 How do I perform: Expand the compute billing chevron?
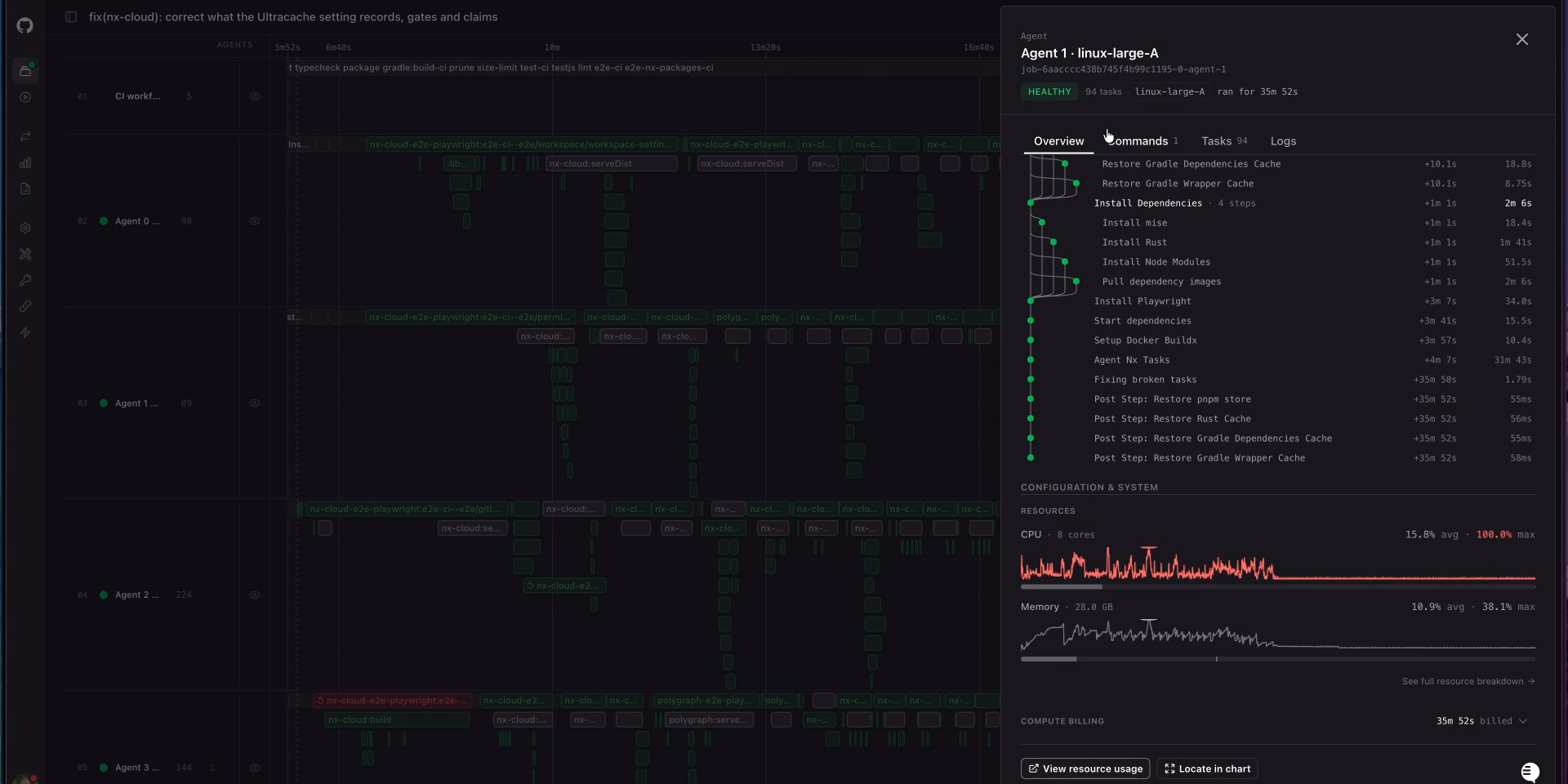pyautogui.click(x=1523, y=721)
